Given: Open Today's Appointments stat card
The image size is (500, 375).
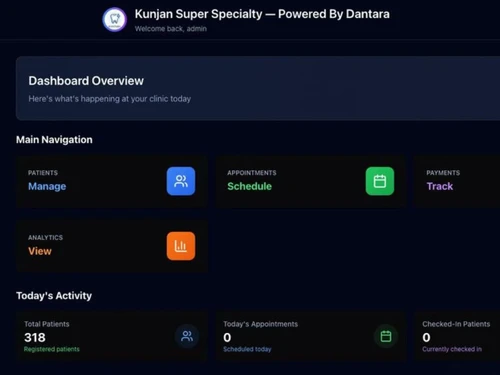Looking at the screenshot, I should [311, 336].
